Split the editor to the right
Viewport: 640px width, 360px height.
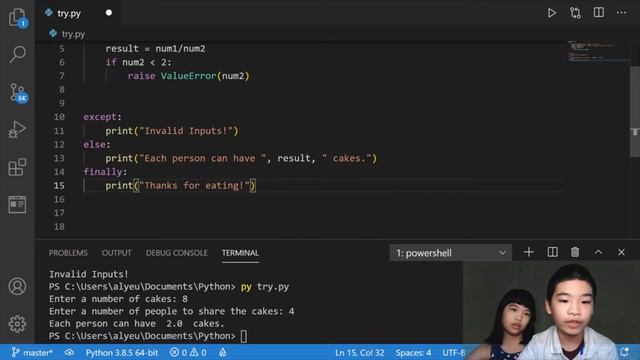click(598, 13)
